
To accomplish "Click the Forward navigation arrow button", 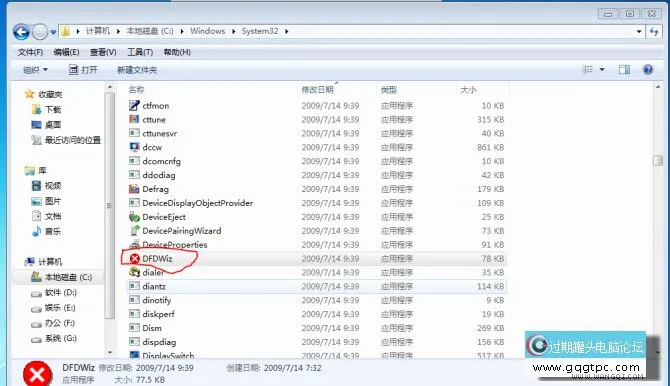I will click(x=40, y=32).
